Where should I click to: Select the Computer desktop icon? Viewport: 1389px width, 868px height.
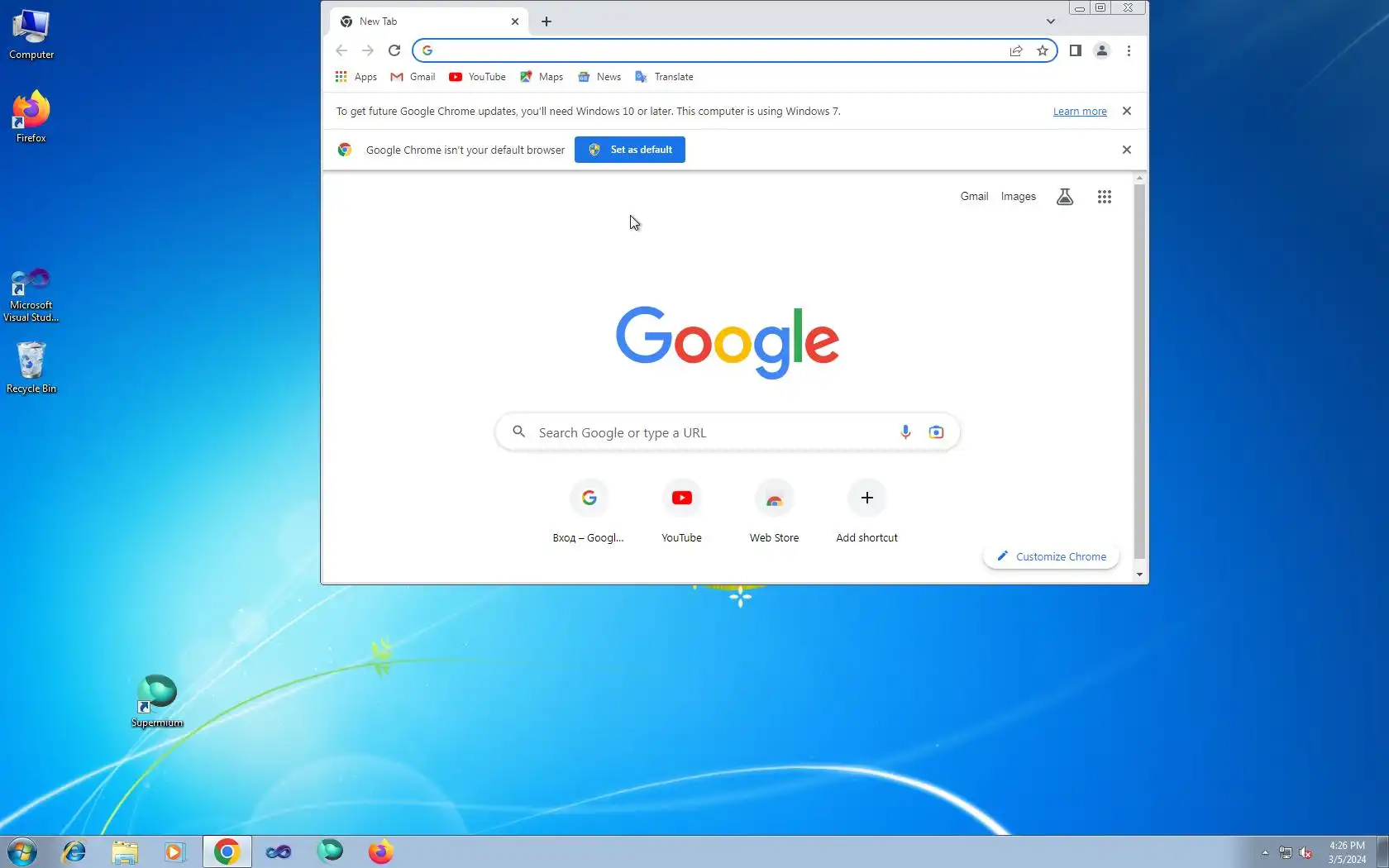[x=31, y=35]
